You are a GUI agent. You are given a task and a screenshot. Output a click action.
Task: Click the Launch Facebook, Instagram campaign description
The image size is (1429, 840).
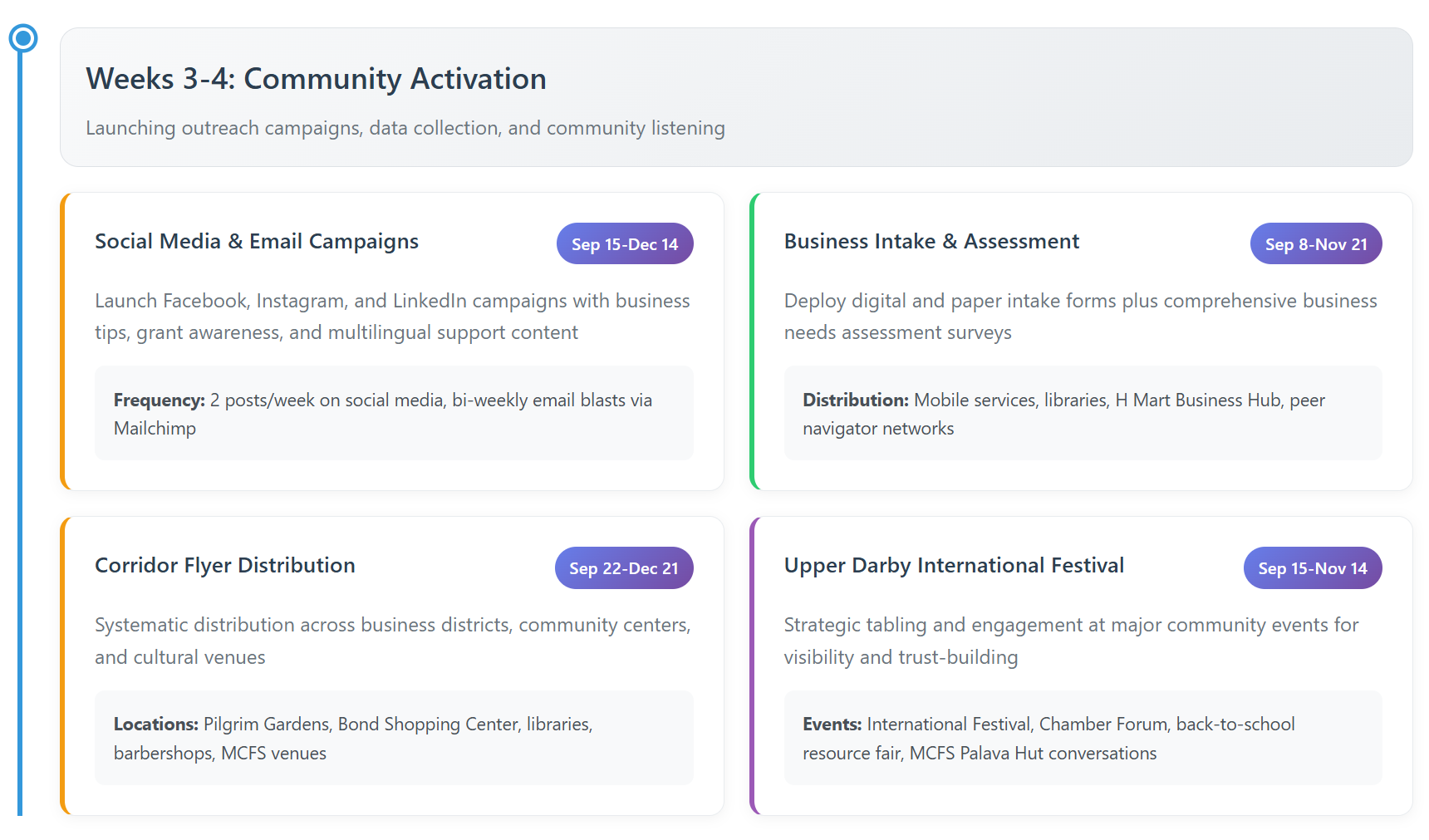[x=392, y=317]
